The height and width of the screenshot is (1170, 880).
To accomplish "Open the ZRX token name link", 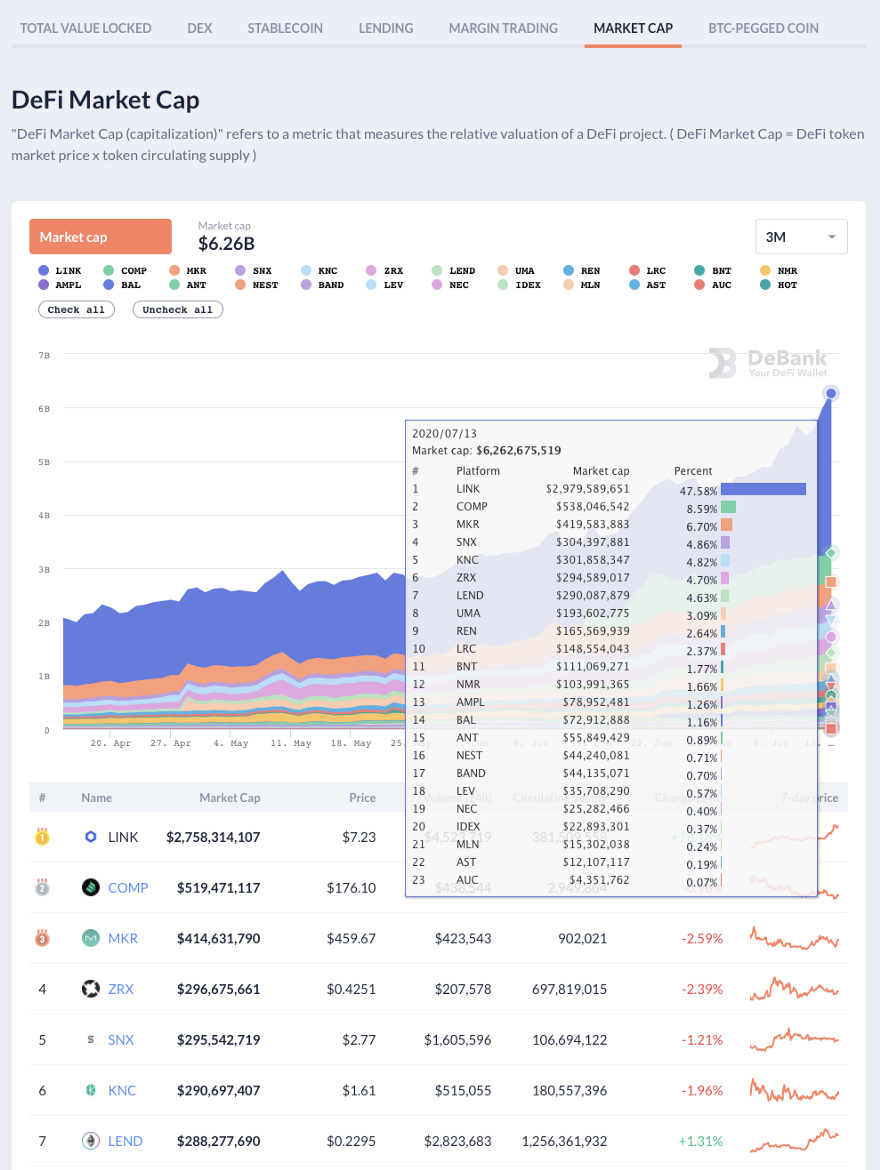I will pos(121,989).
